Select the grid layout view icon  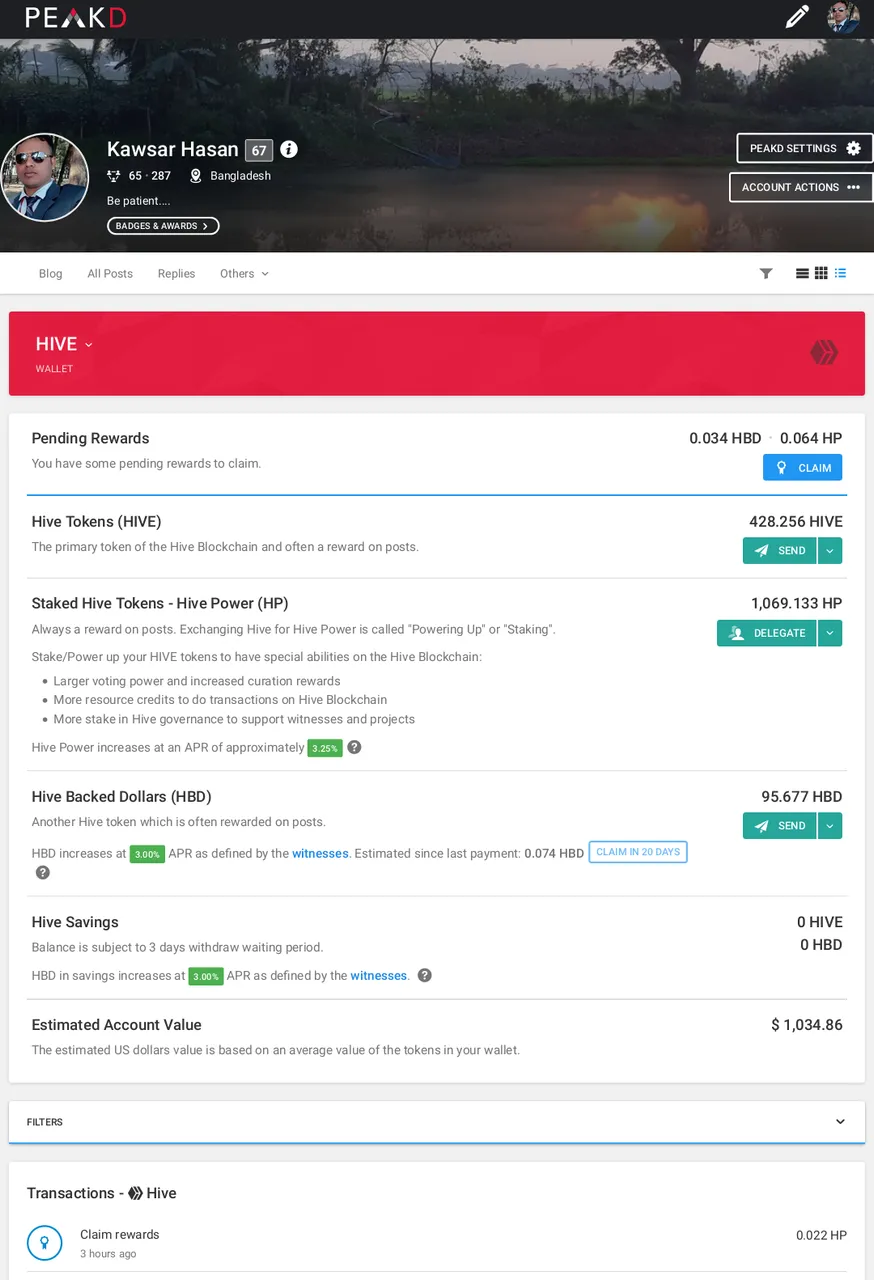tap(821, 273)
